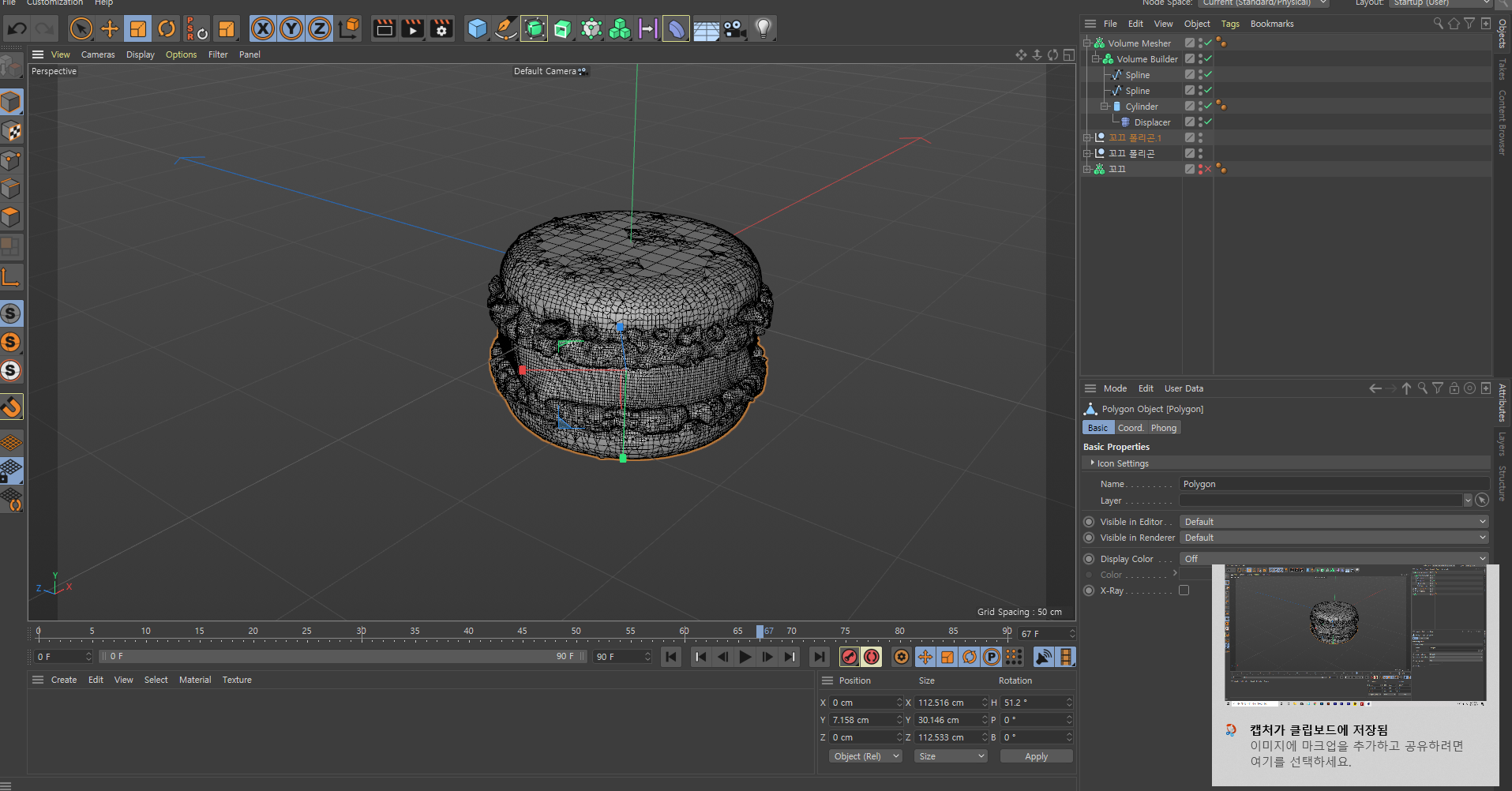Toggle Autokeying button
Image resolution: width=1512 pixels, height=791 pixels.
[x=872, y=657]
